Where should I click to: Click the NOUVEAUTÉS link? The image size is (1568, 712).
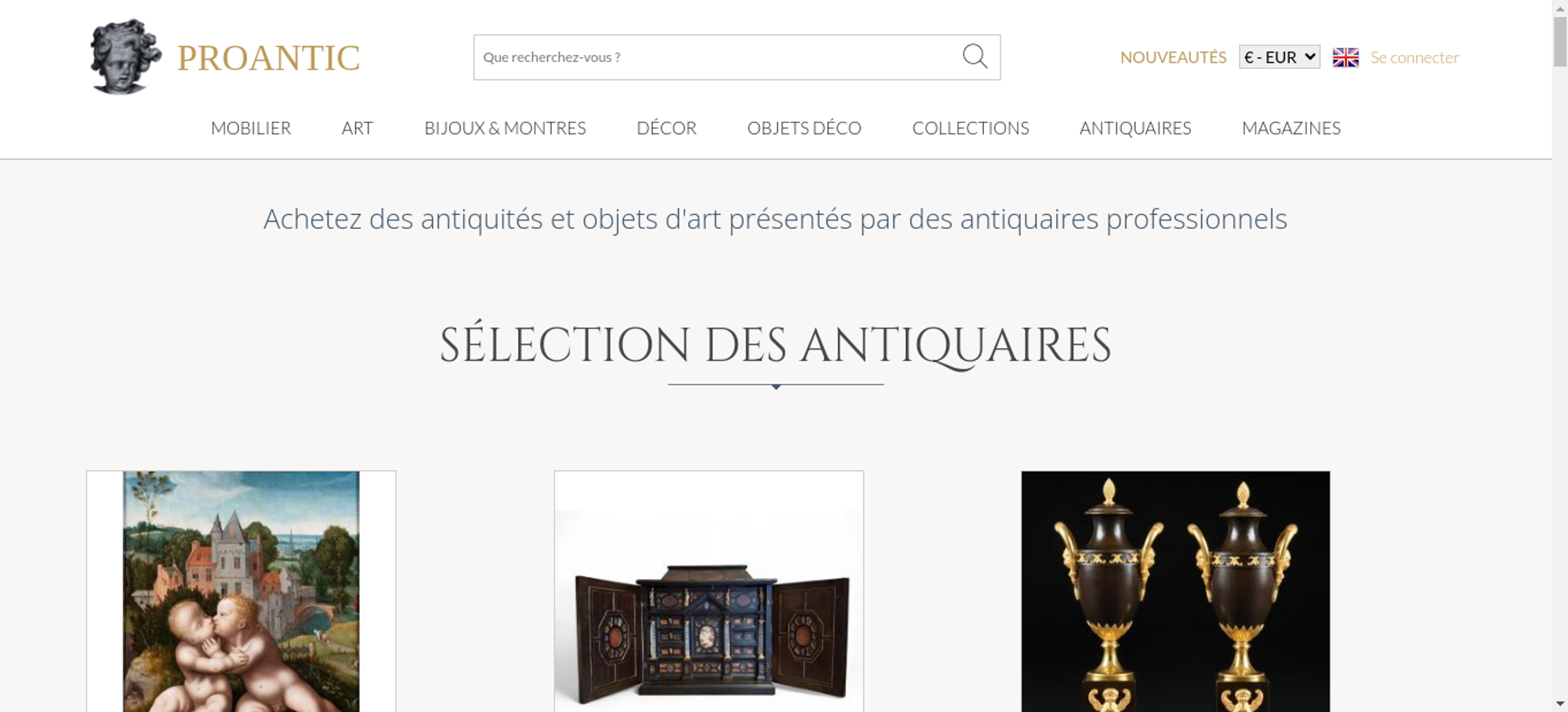point(1173,57)
